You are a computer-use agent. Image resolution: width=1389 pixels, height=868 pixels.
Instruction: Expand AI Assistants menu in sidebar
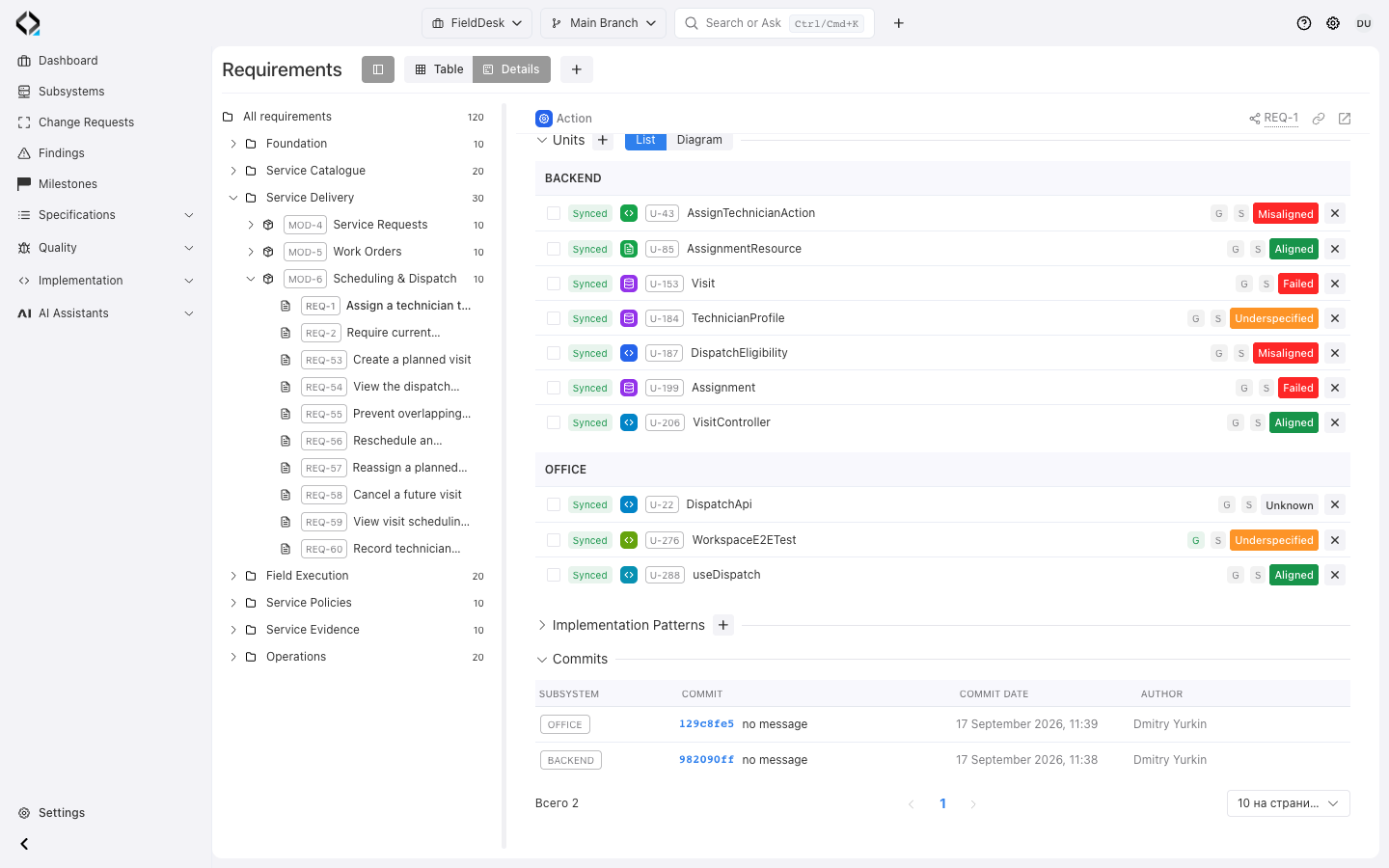(x=106, y=313)
